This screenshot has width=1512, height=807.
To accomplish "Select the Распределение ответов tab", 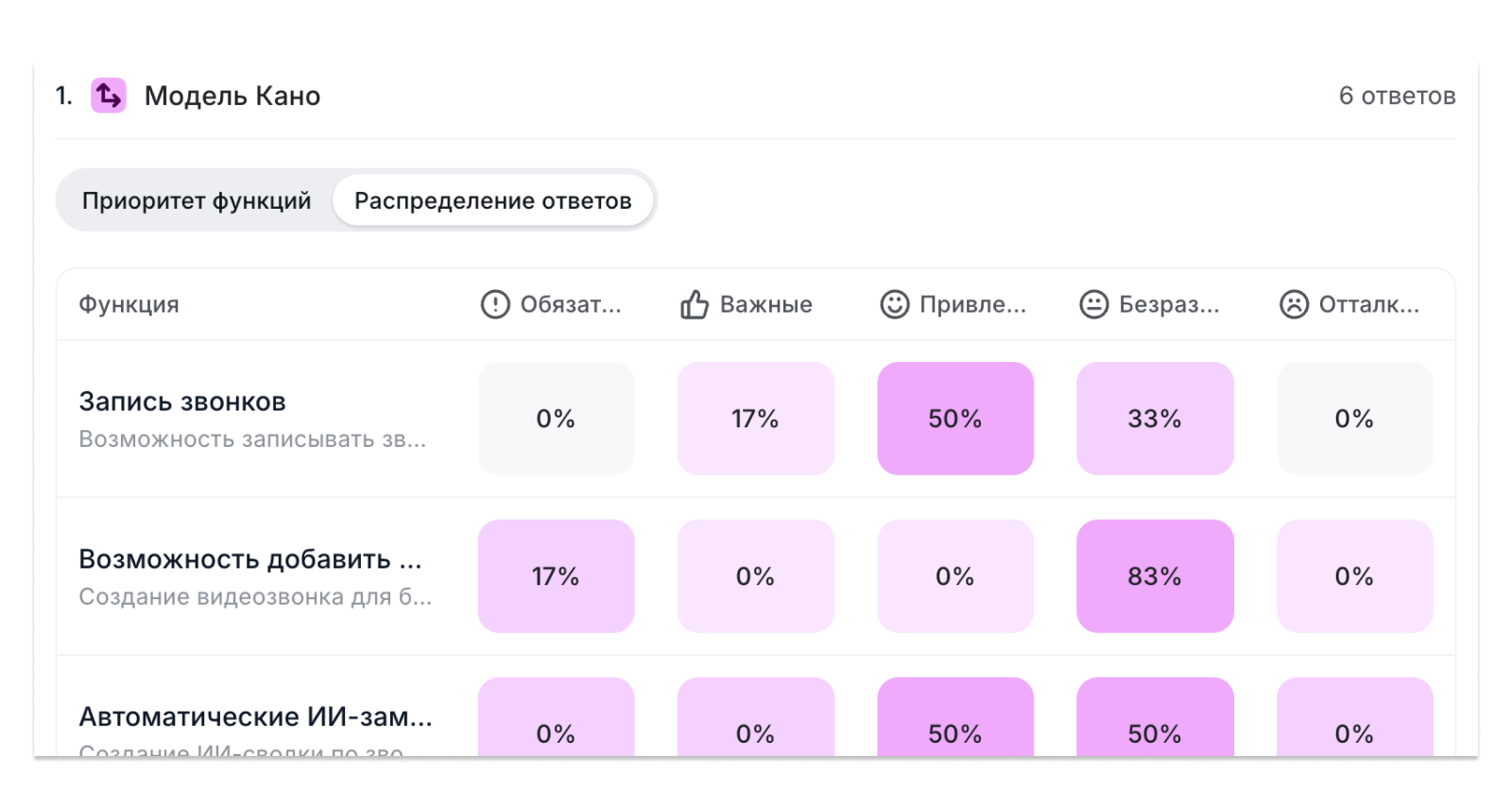I will 492,200.
